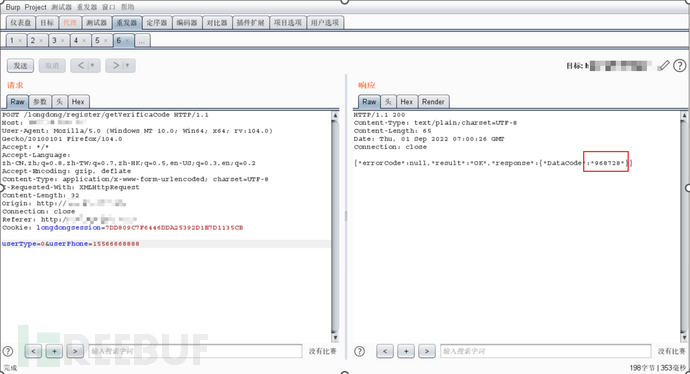Click the response search input field

[546, 351]
